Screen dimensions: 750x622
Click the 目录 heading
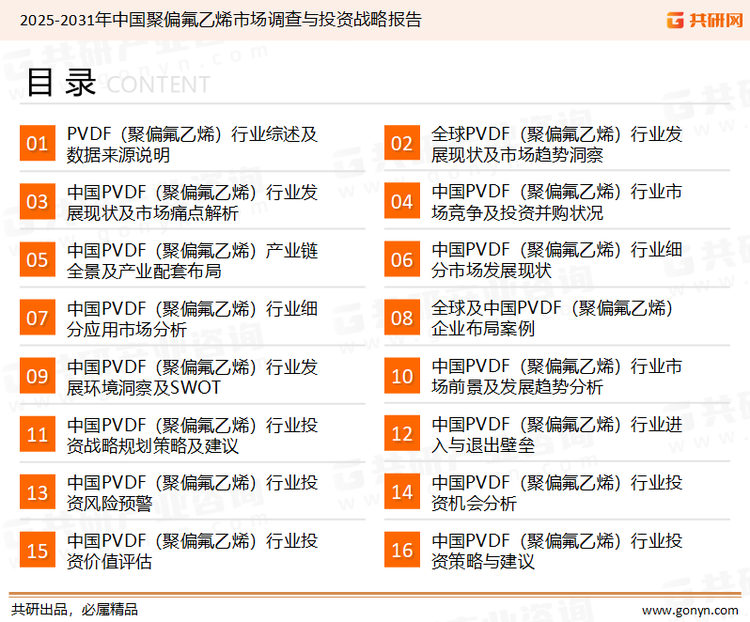(x=61, y=82)
